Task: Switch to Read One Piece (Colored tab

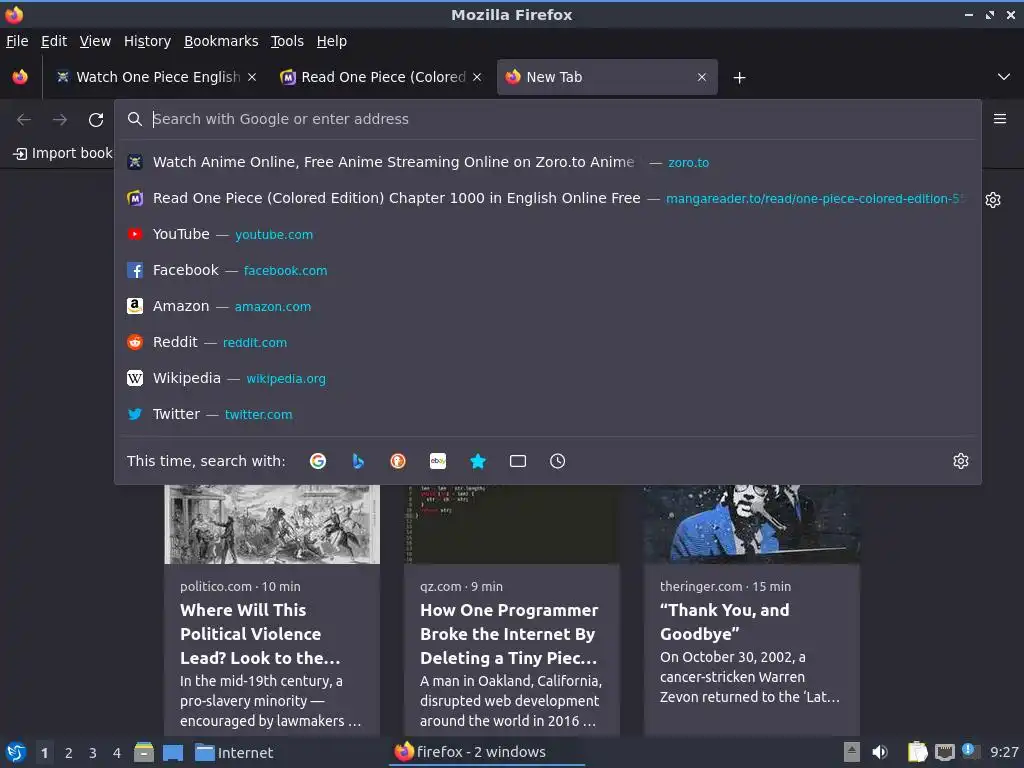Action: click(381, 77)
